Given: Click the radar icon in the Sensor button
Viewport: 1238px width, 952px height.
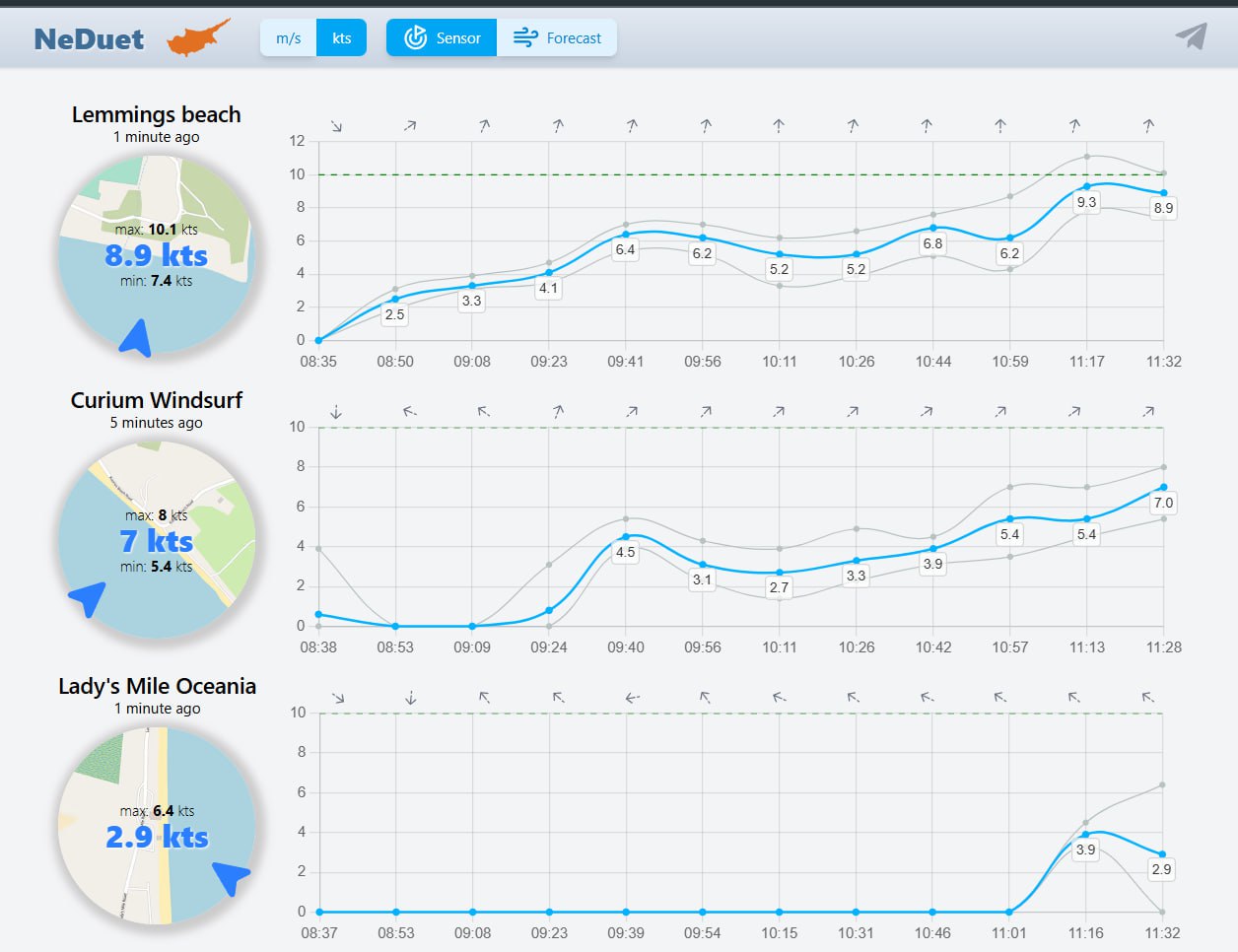Looking at the screenshot, I should [x=416, y=38].
